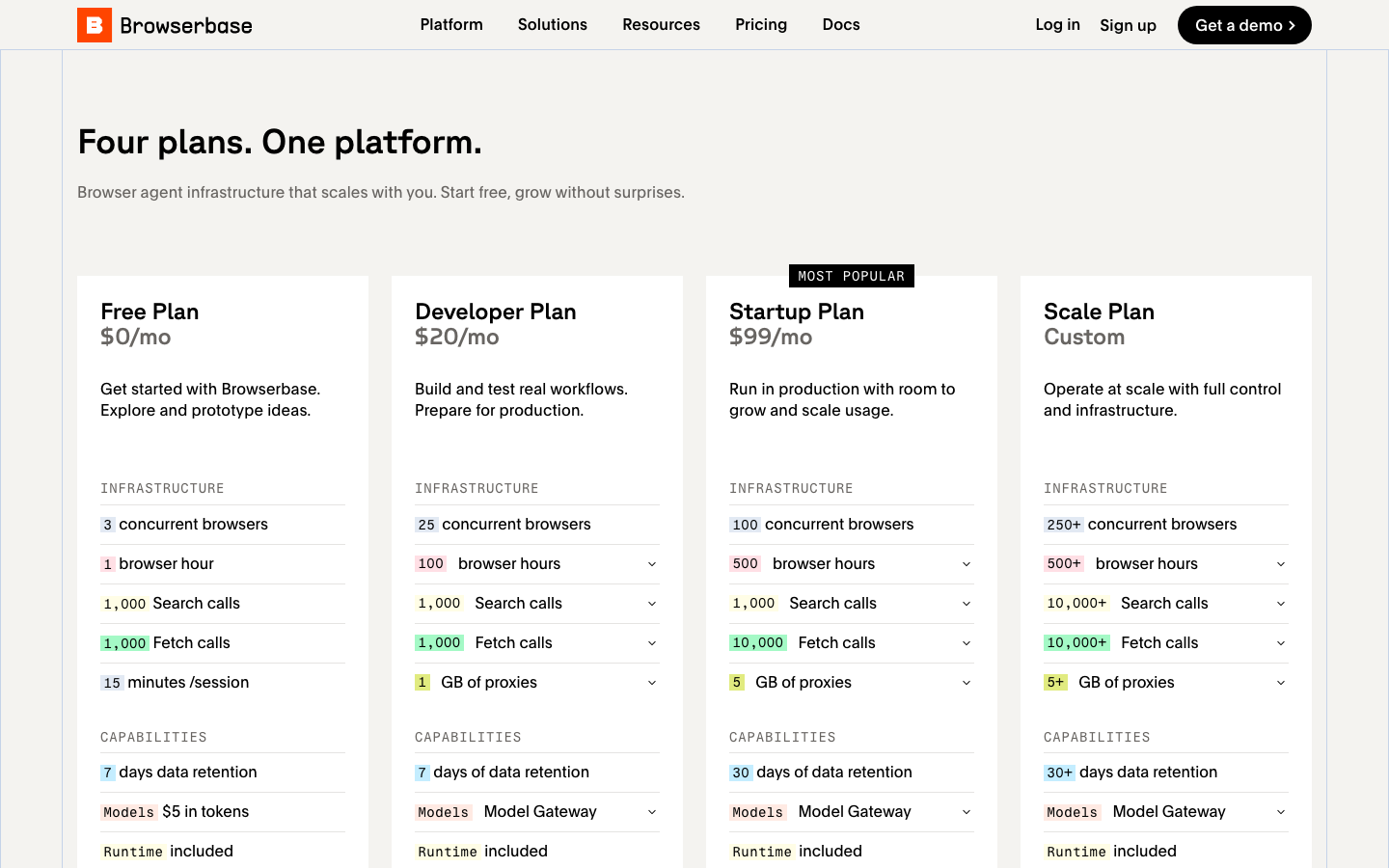The width and height of the screenshot is (1389, 868).
Task: Click '3 concurrent browsers' in Free Plan
Action: (184, 525)
